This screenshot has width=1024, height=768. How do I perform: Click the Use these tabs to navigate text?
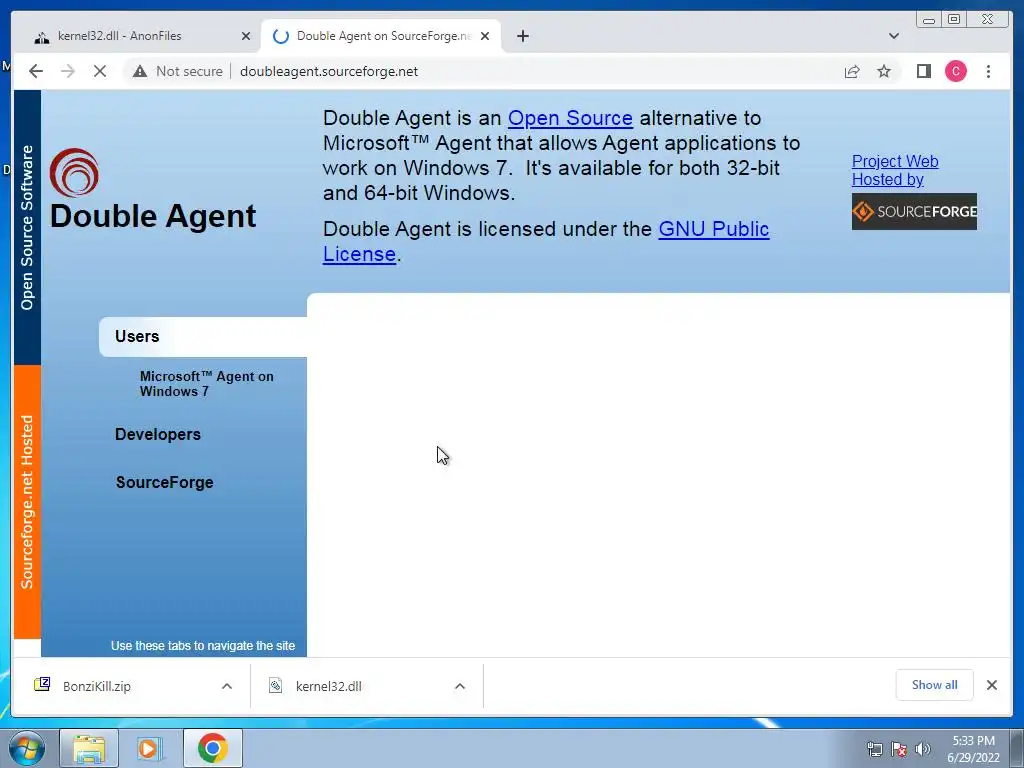pos(202,646)
